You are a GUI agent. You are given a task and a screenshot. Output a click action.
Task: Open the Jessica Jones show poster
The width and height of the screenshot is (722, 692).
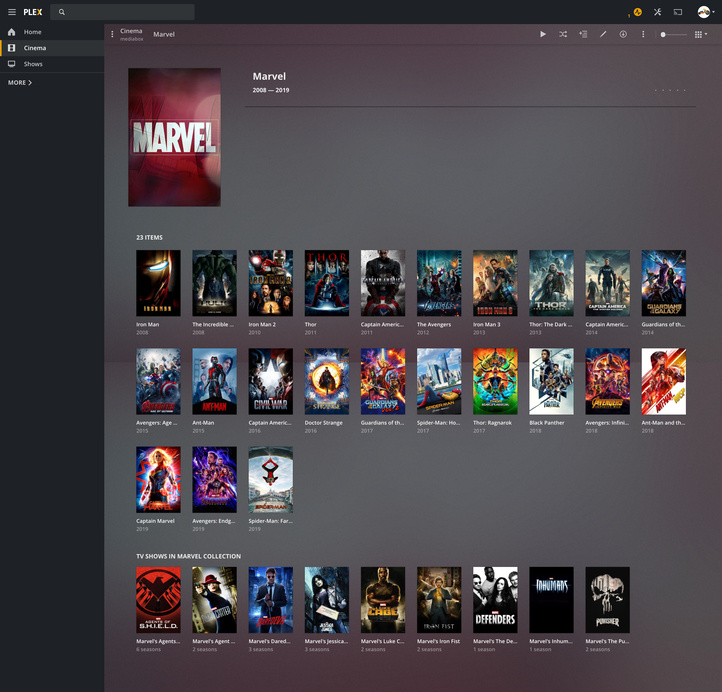coord(326,599)
